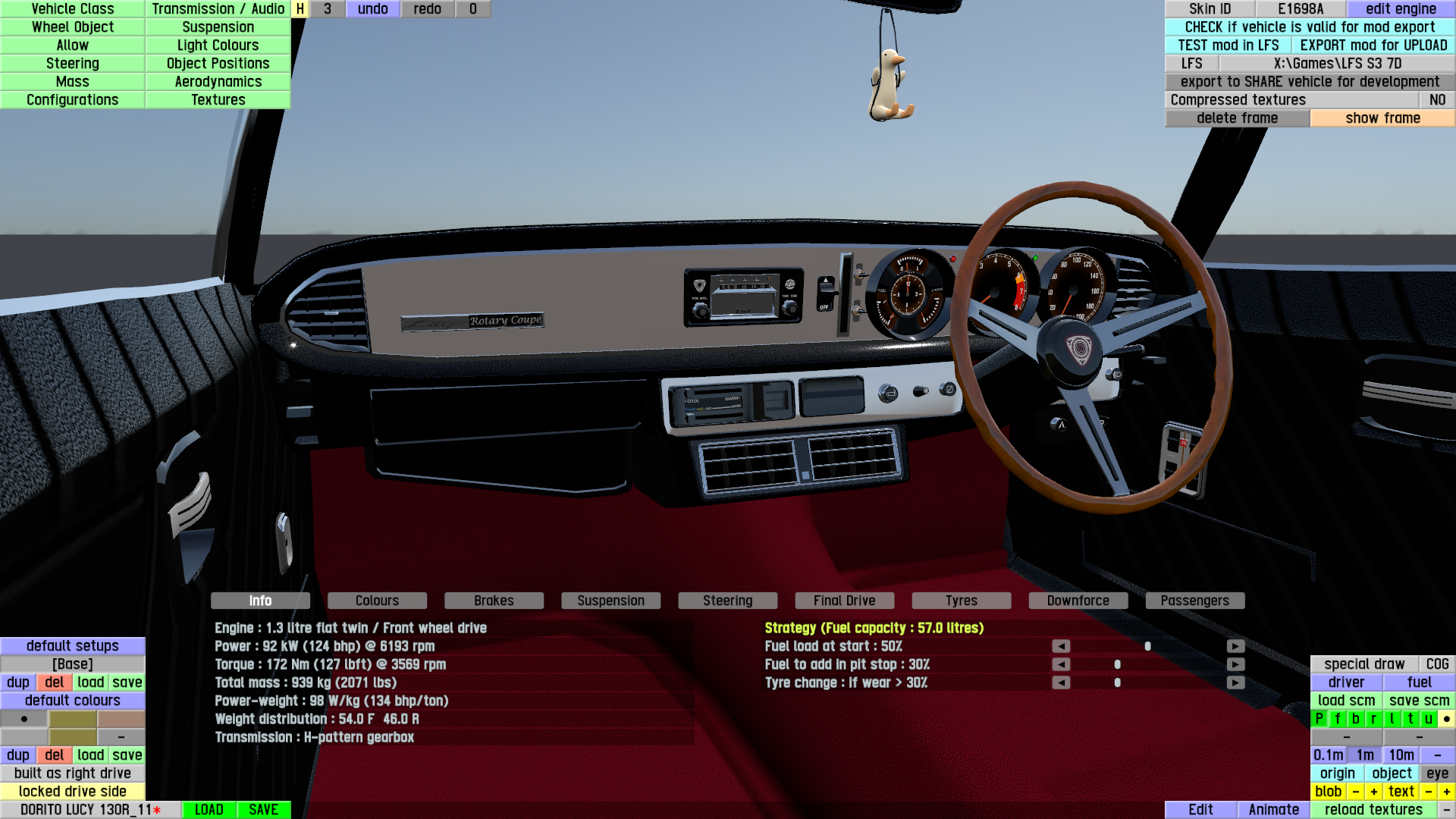The image size is (1456, 819).
Task: Toggle the eye view mode
Action: coord(1436,773)
